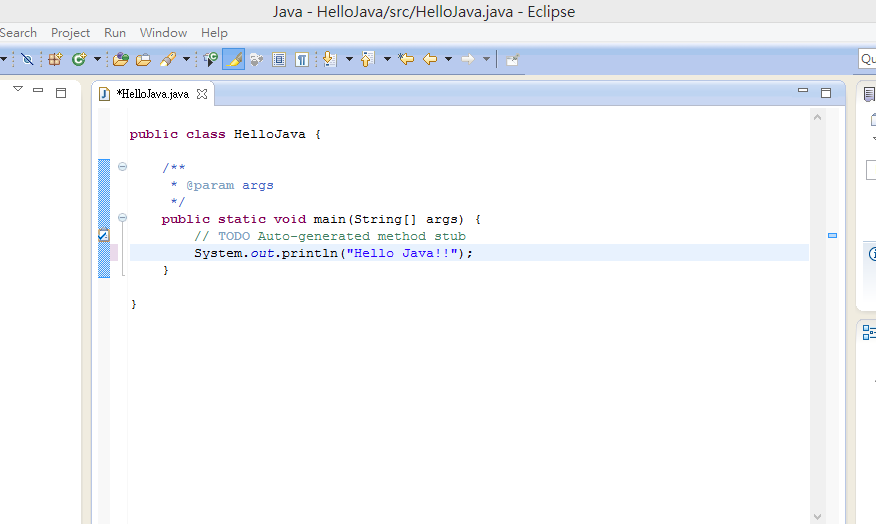Click Previous Annotation icon

[367, 59]
